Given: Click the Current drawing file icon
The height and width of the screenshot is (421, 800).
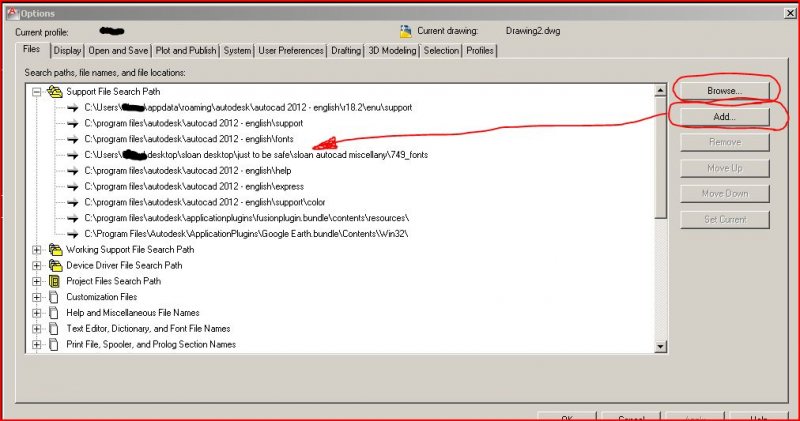Looking at the screenshot, I should [406, 32].
